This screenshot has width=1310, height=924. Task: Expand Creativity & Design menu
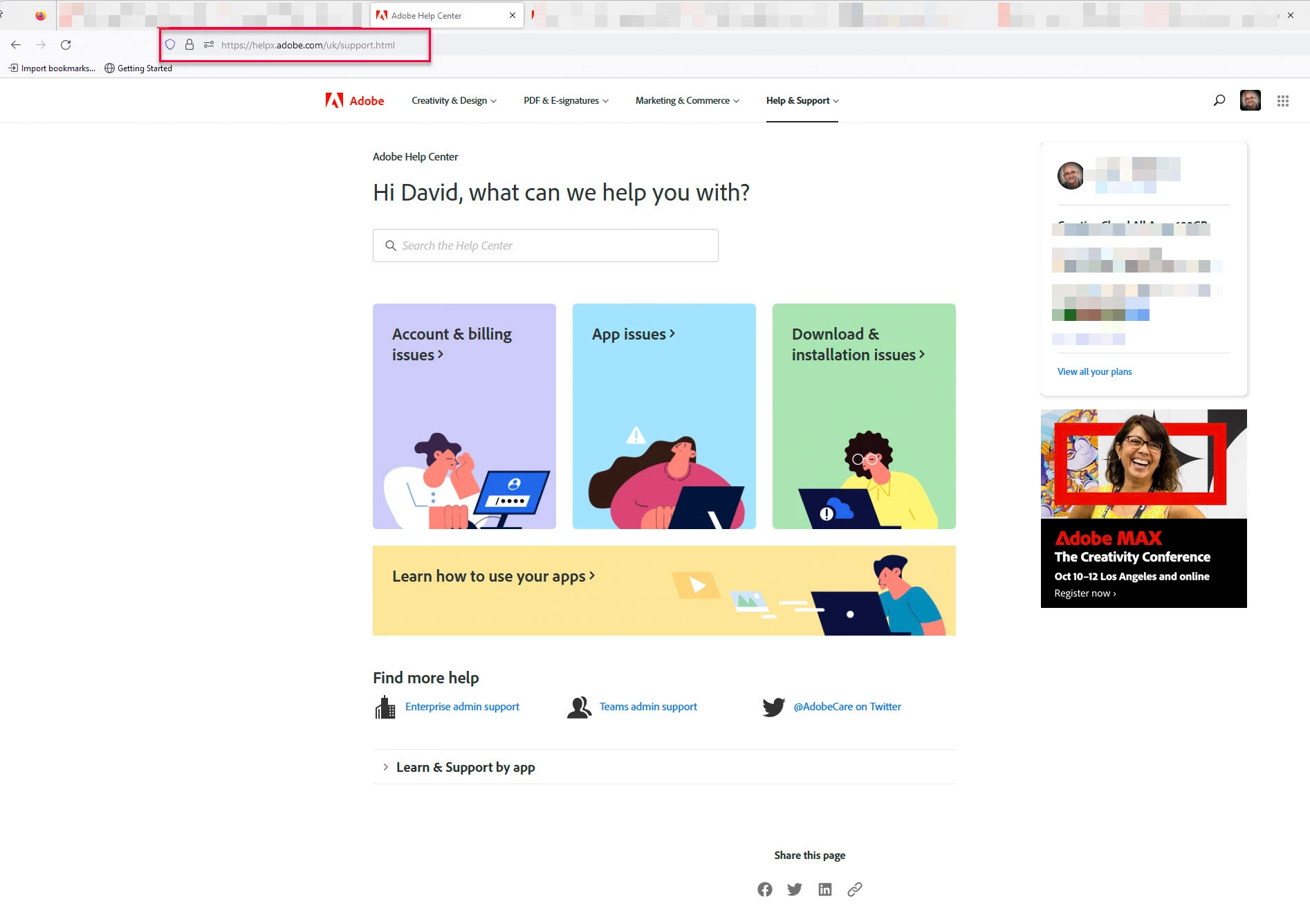point(454,101)
